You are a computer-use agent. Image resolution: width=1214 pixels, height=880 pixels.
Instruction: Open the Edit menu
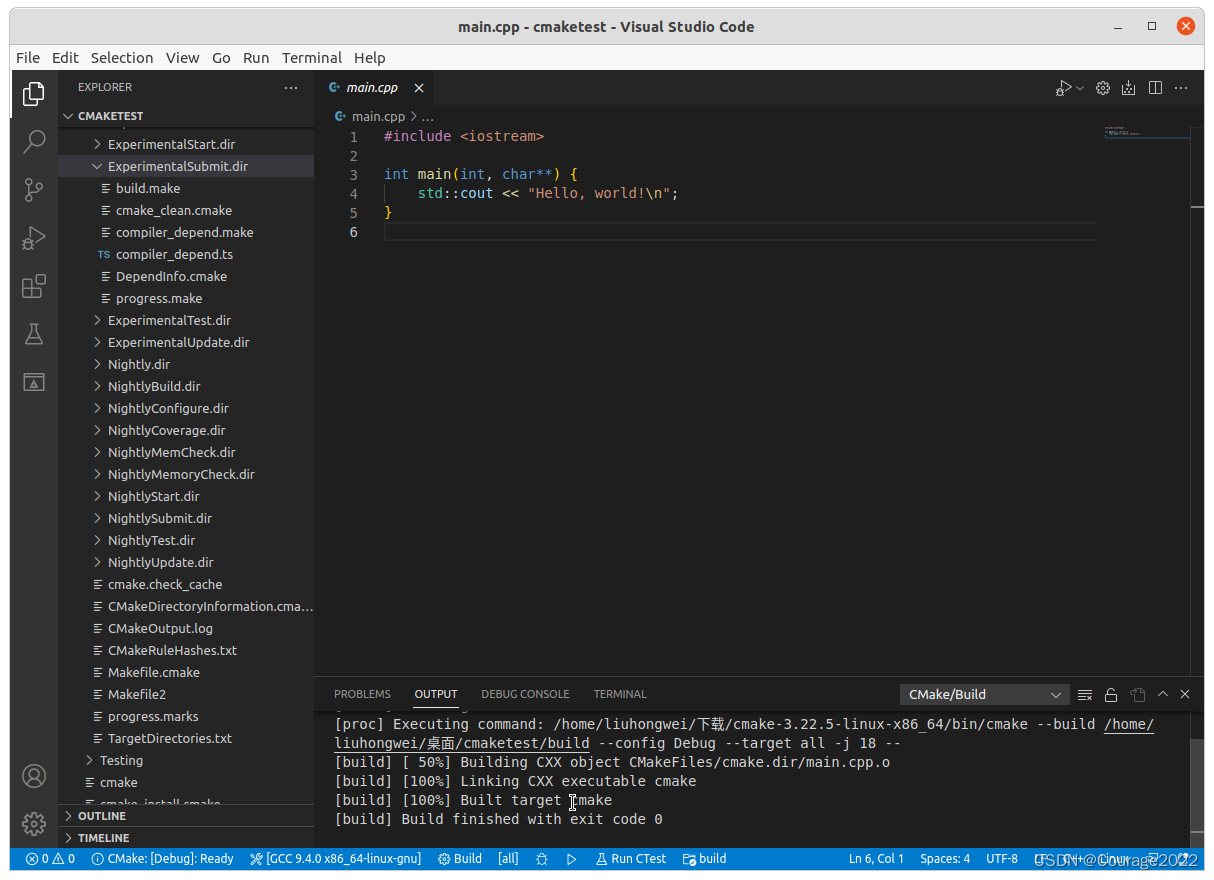click(65, 58)
